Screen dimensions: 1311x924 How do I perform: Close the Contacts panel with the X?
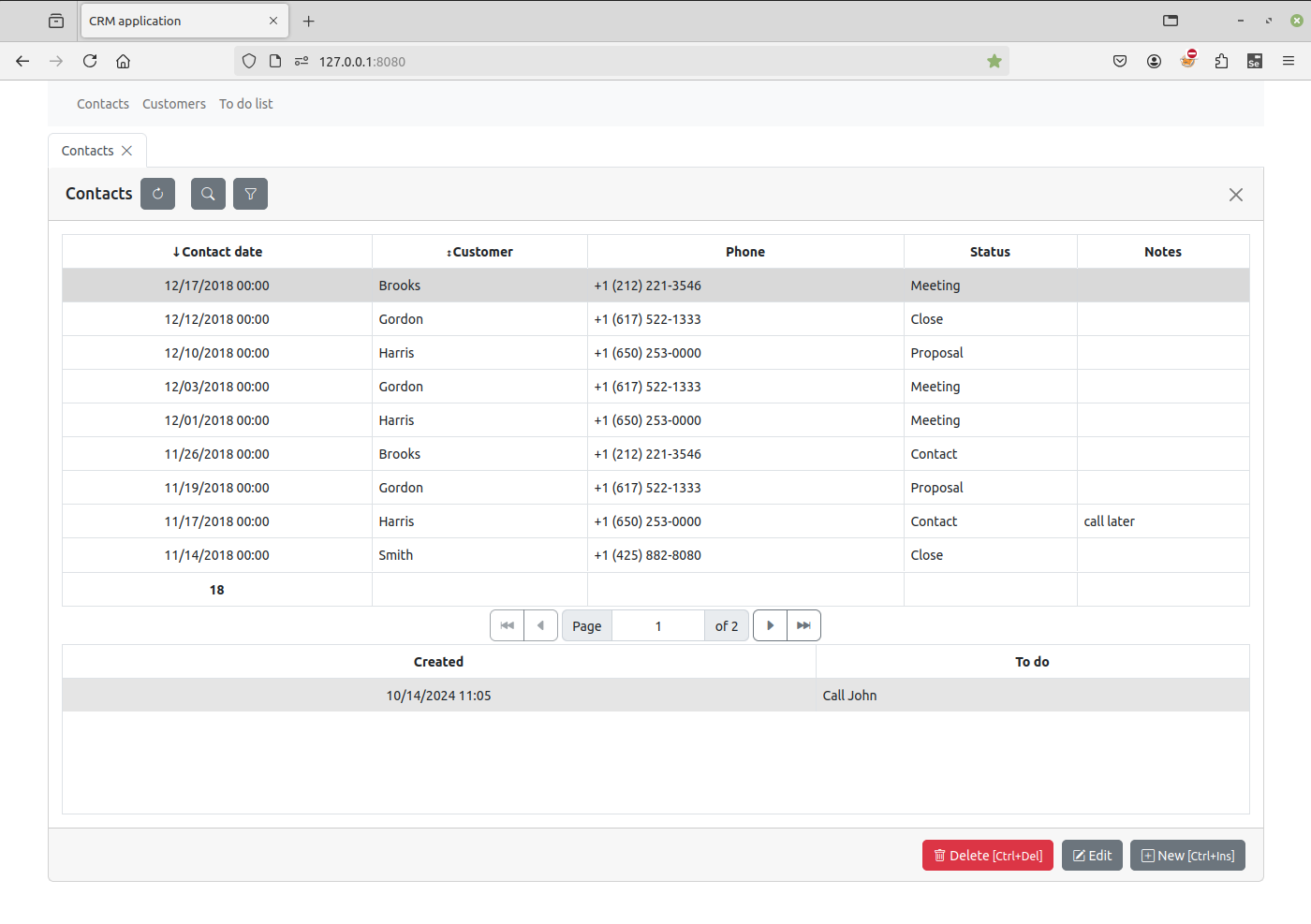1235,195
